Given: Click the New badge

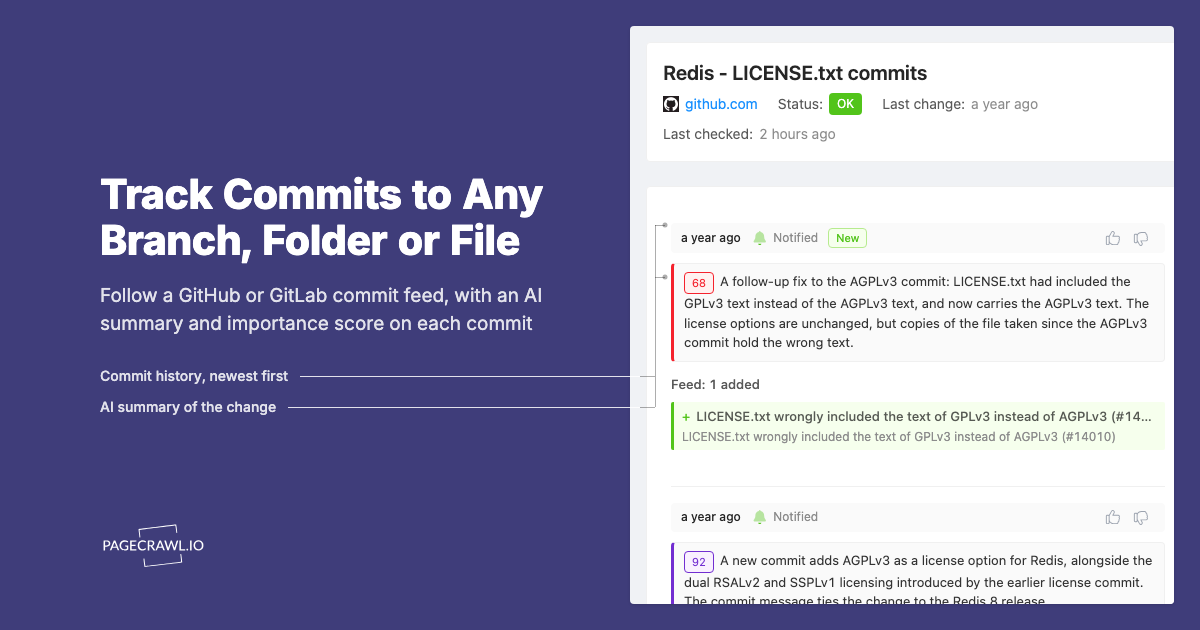Looking at the screenshot, I should click(x=847, y=238).
